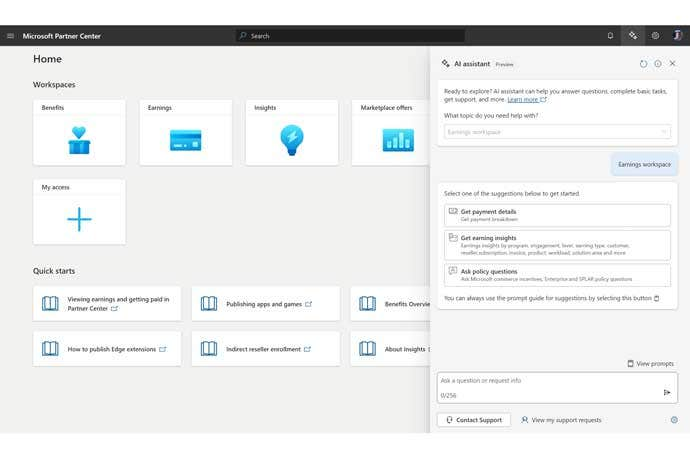Viewport: 690px width, 458px height.
Task: Open the Insights workspace tile
Action: [291, 132]
